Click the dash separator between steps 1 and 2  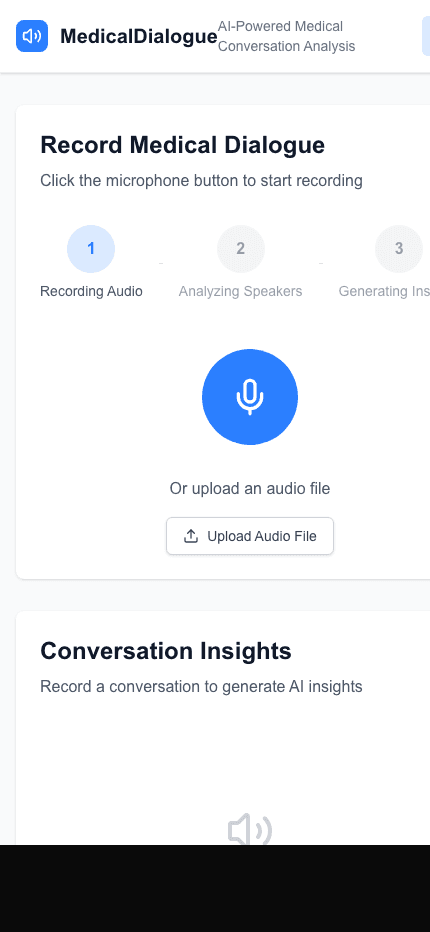click(161, 263)
